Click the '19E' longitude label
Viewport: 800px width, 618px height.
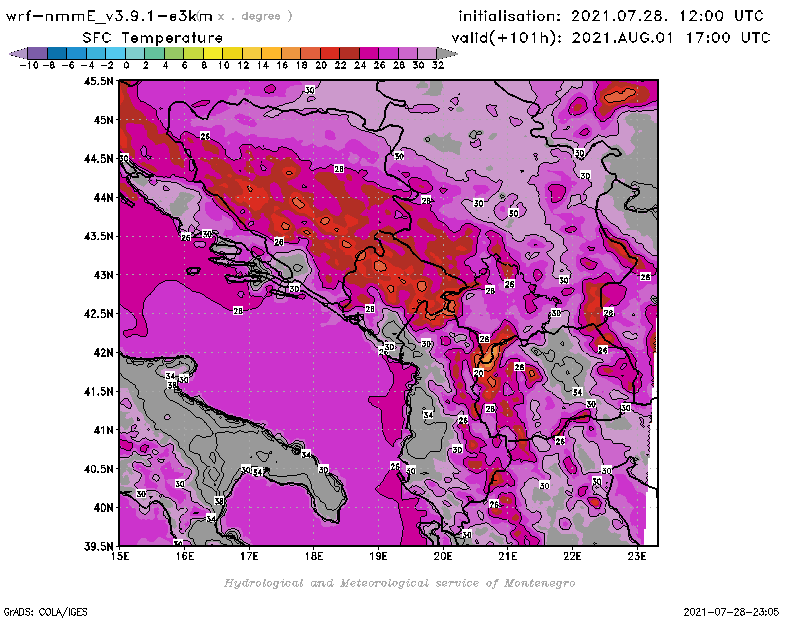click(x=379, y=556)
